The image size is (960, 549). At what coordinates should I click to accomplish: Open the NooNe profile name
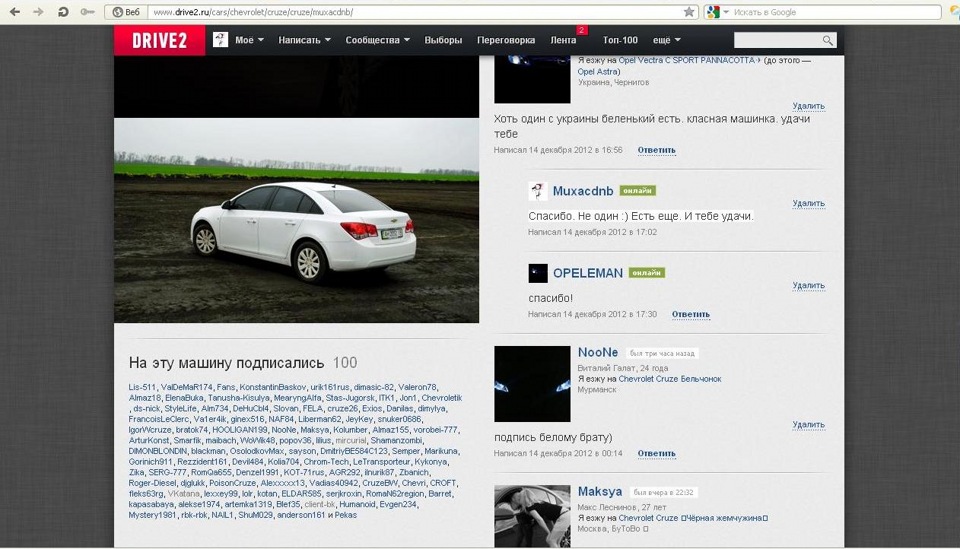[x=598, y=353]
